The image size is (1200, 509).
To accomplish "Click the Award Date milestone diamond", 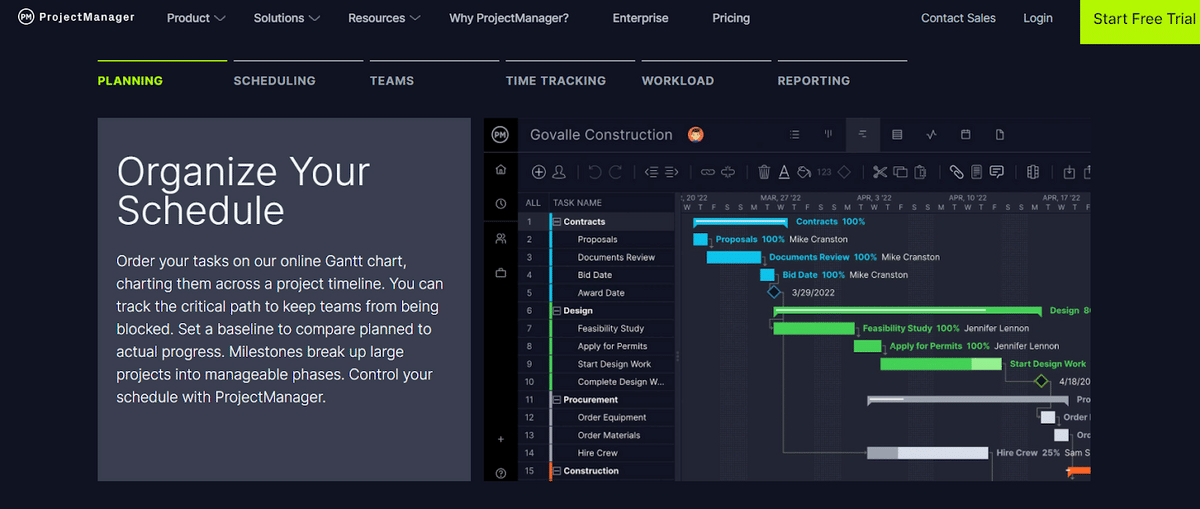I will pyautogui.click(x=774, y=293).
